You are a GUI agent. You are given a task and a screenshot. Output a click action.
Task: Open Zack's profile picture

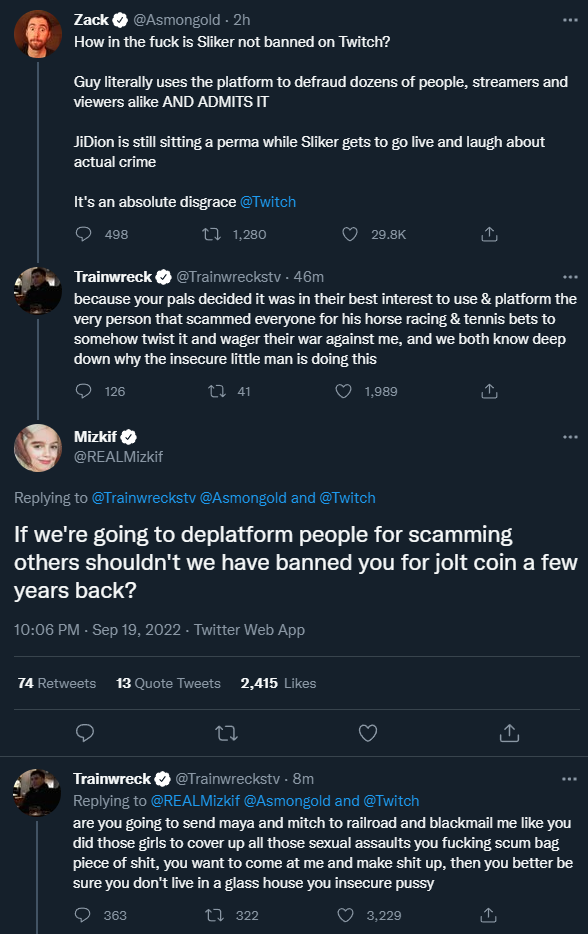[x=38, y=34]
